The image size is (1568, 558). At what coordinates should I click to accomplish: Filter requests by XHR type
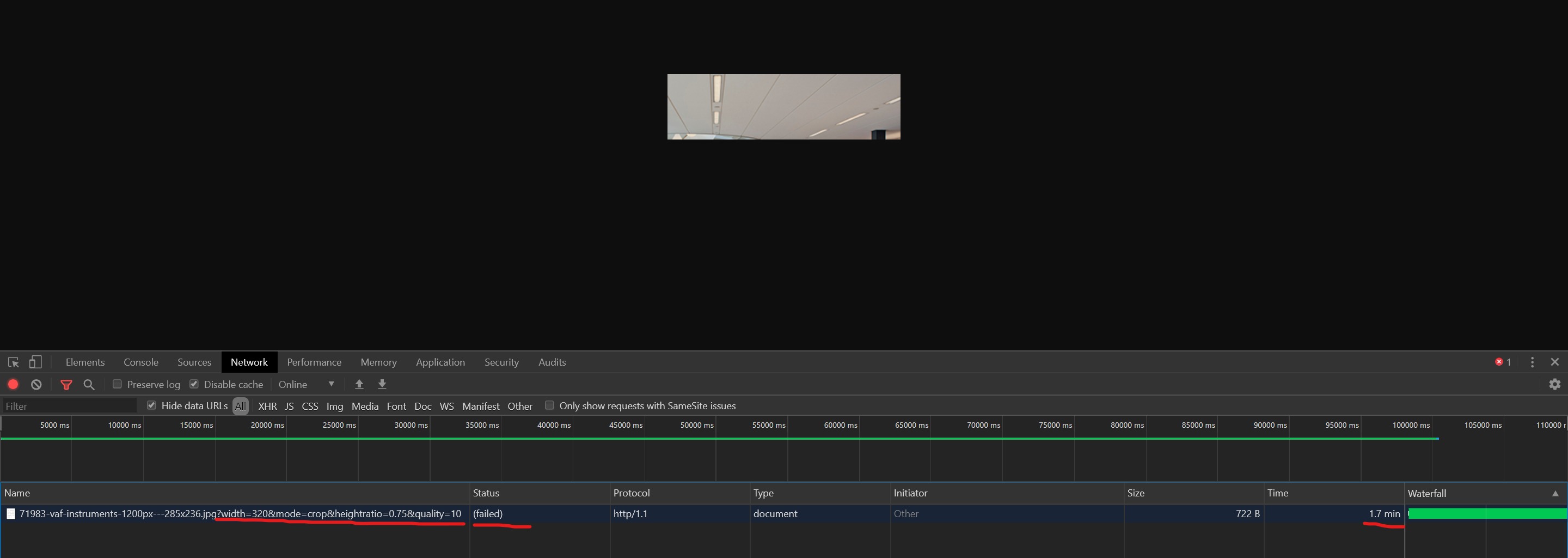pos(267,407)
